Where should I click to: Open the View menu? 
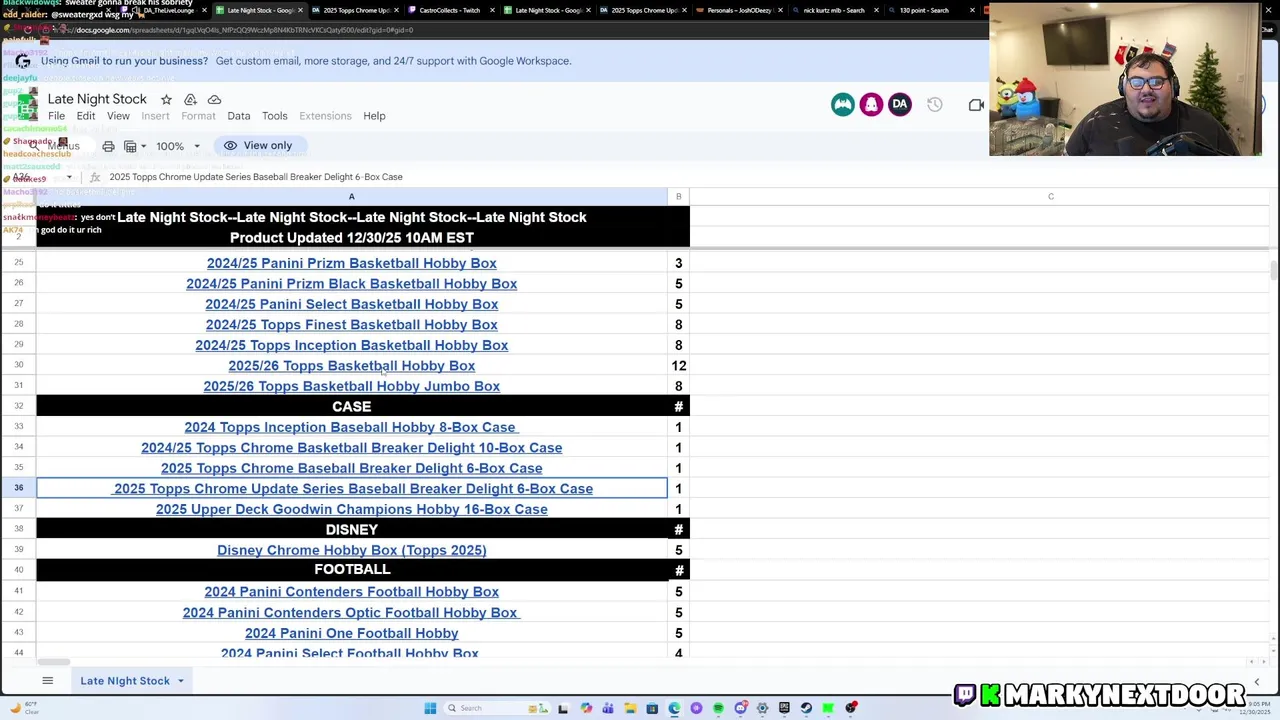[118, 116]
